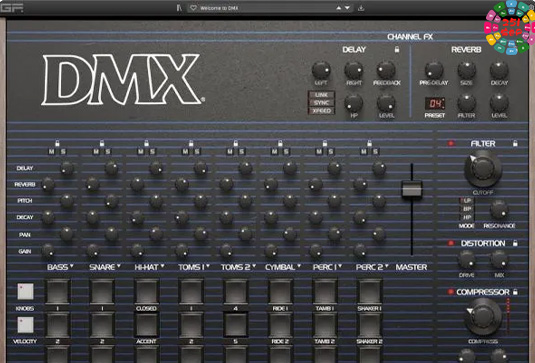Lock the TOMS 1 channel via its padlock
The height and width of the screenshot is (363, 535).
point(191,143)
